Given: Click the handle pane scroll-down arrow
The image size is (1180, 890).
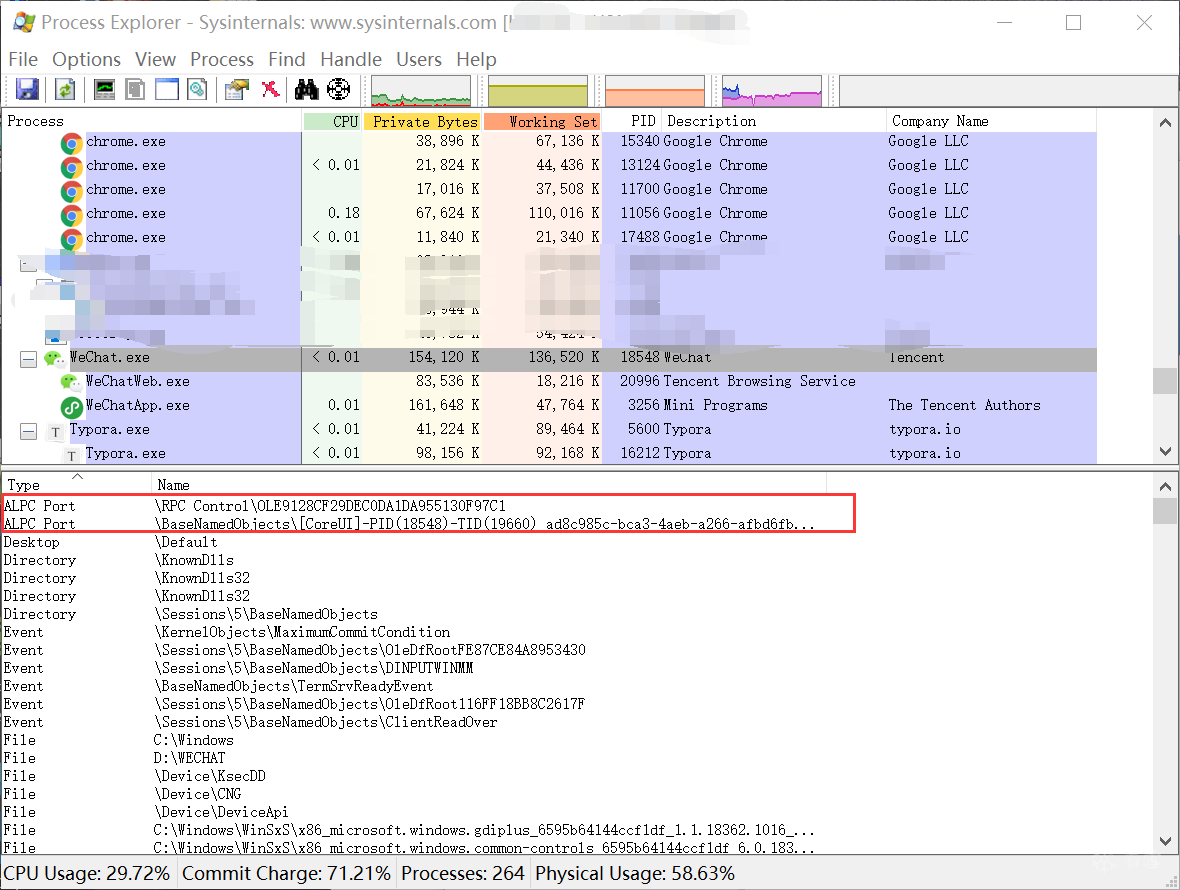Looking at the screenshot, I should coord(1165,841).
